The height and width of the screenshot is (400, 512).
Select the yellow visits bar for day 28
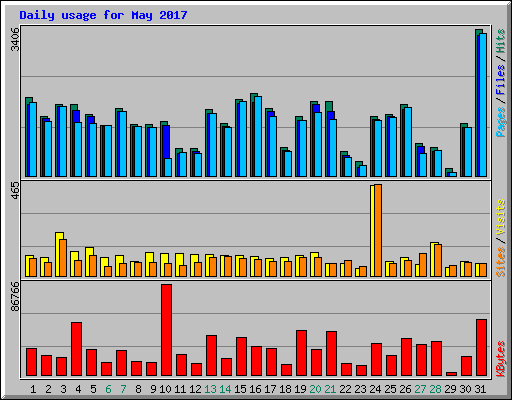coord(433,259)
